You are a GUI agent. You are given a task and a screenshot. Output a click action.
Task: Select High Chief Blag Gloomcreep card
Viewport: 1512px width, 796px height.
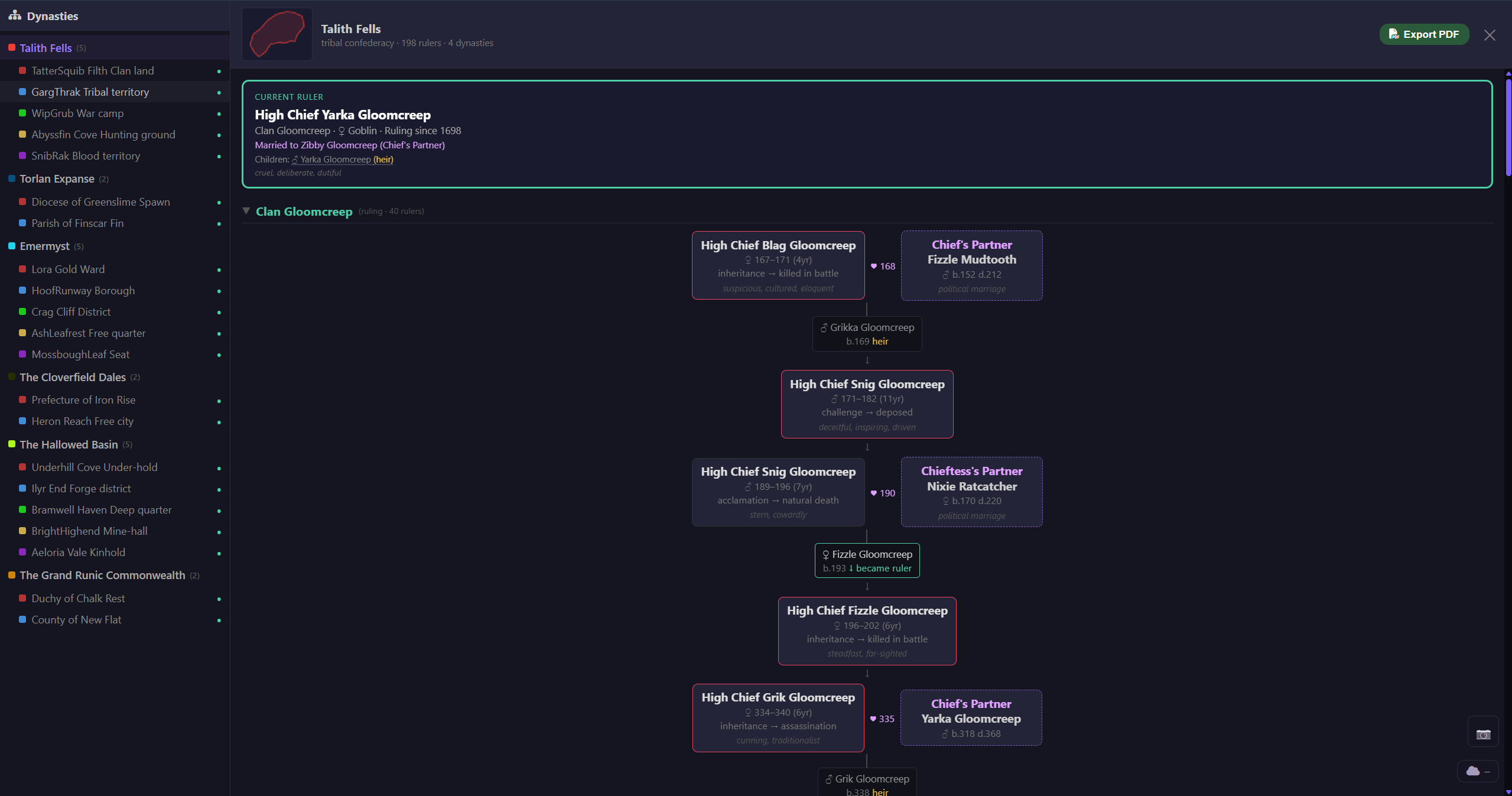(778, 265)
